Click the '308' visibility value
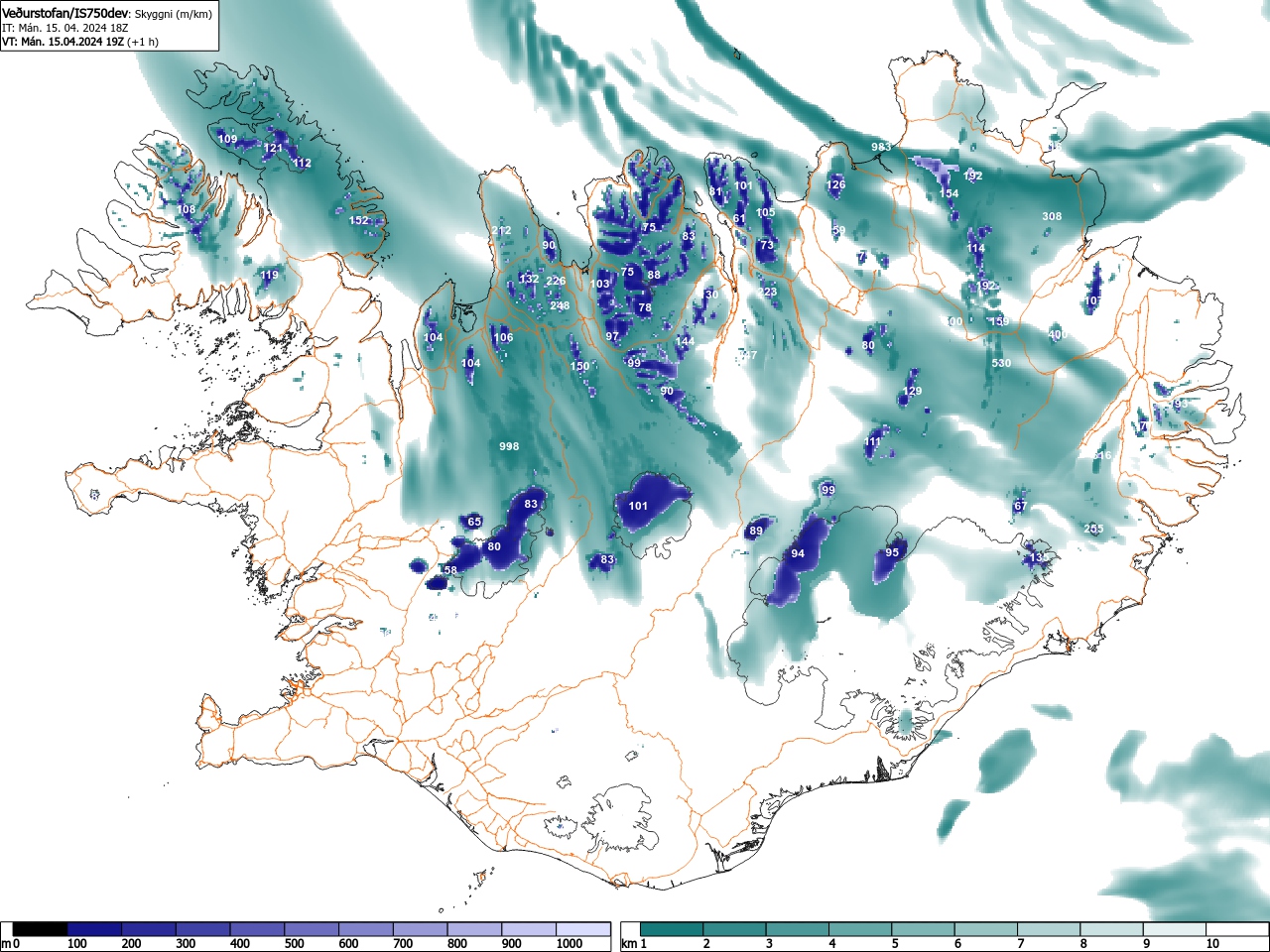The width and height of the screenshot is (1270, 952). [1052, 216]
